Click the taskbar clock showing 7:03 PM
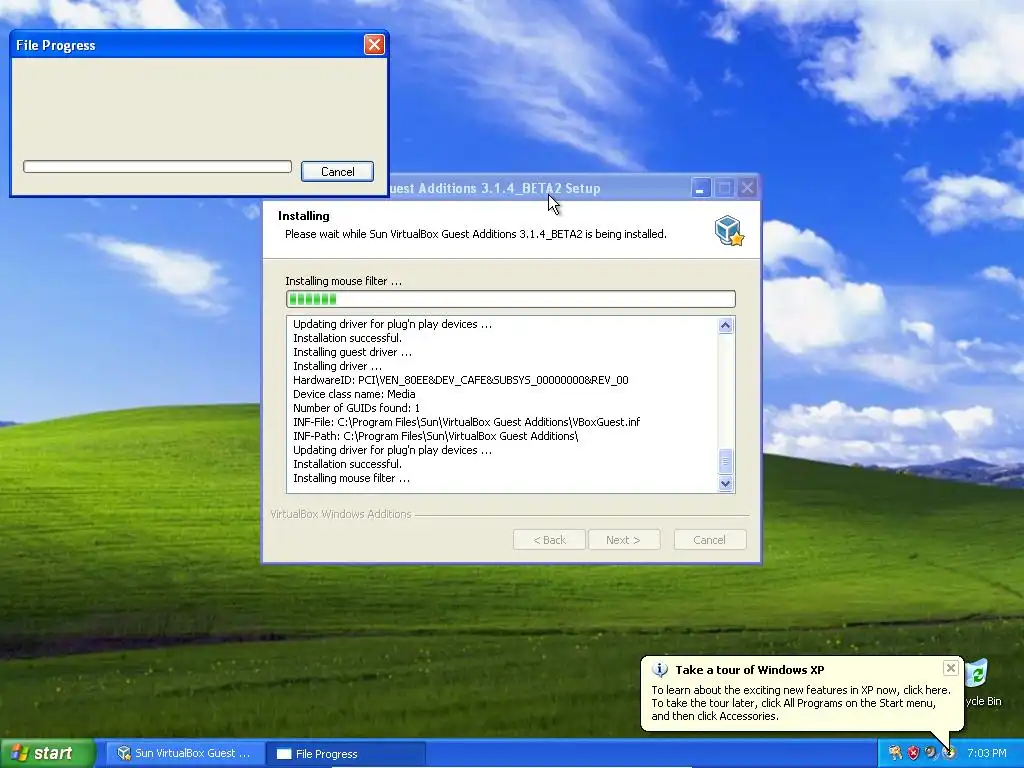 point(986,753)
